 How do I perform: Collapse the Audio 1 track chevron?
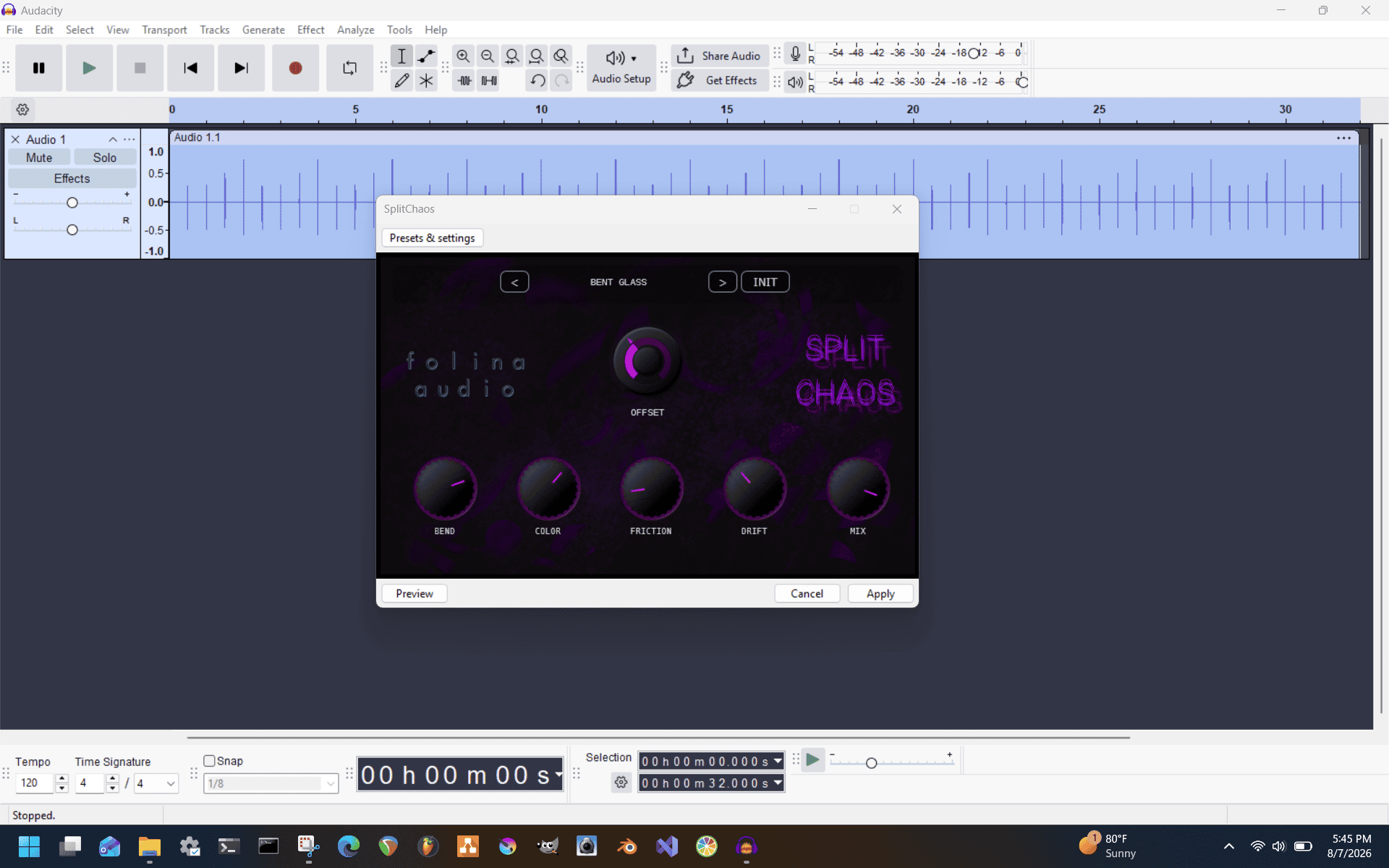[x=113, y=140]
